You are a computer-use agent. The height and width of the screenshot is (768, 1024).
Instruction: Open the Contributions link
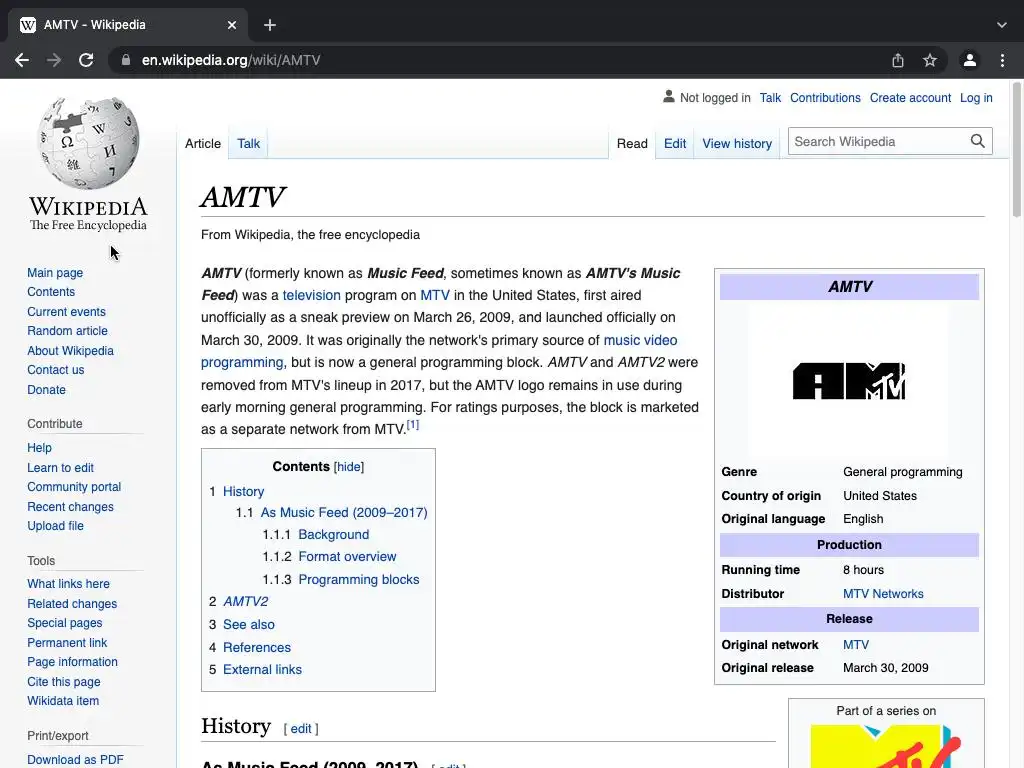pos(825,98)
